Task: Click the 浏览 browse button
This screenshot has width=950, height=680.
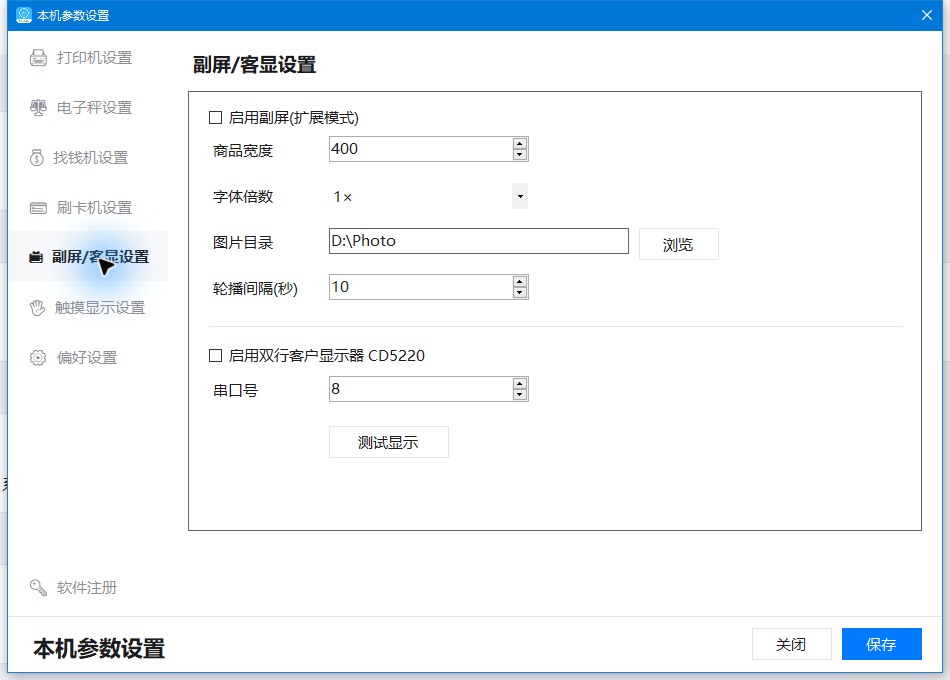Action: pos(679,244)
